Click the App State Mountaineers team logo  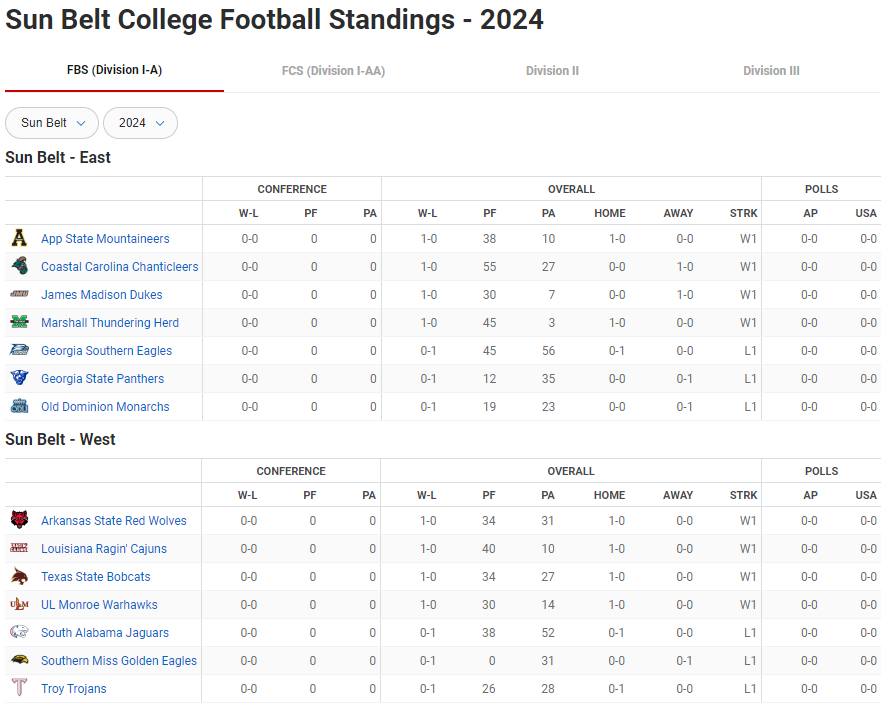[19, 239]
